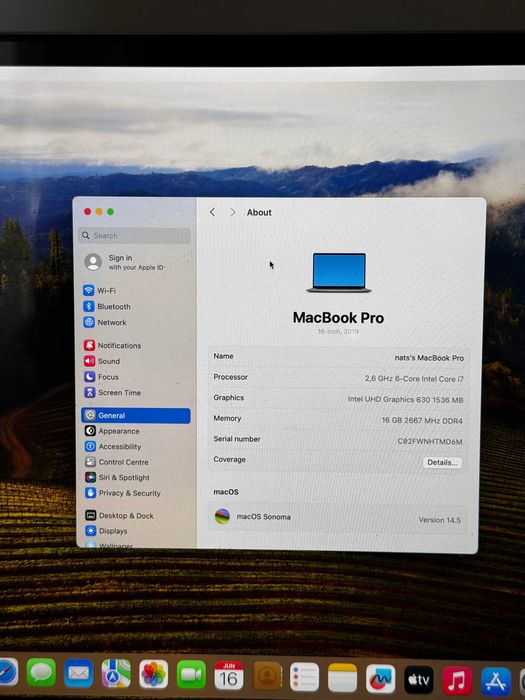Open Mail from the Dock

point(79,673)
